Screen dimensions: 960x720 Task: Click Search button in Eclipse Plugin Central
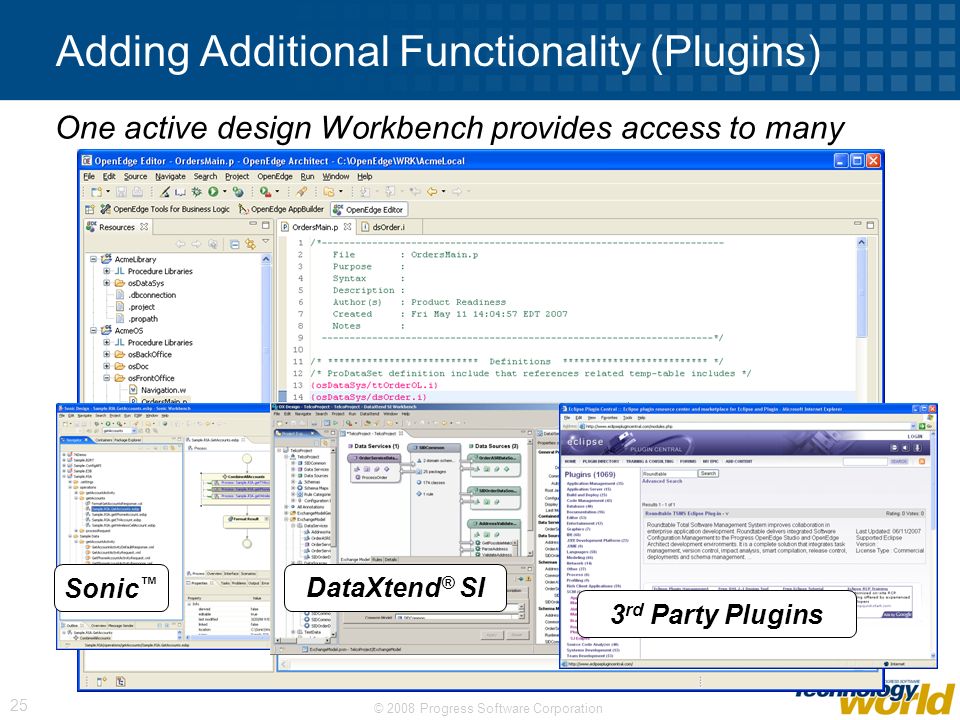708,473
